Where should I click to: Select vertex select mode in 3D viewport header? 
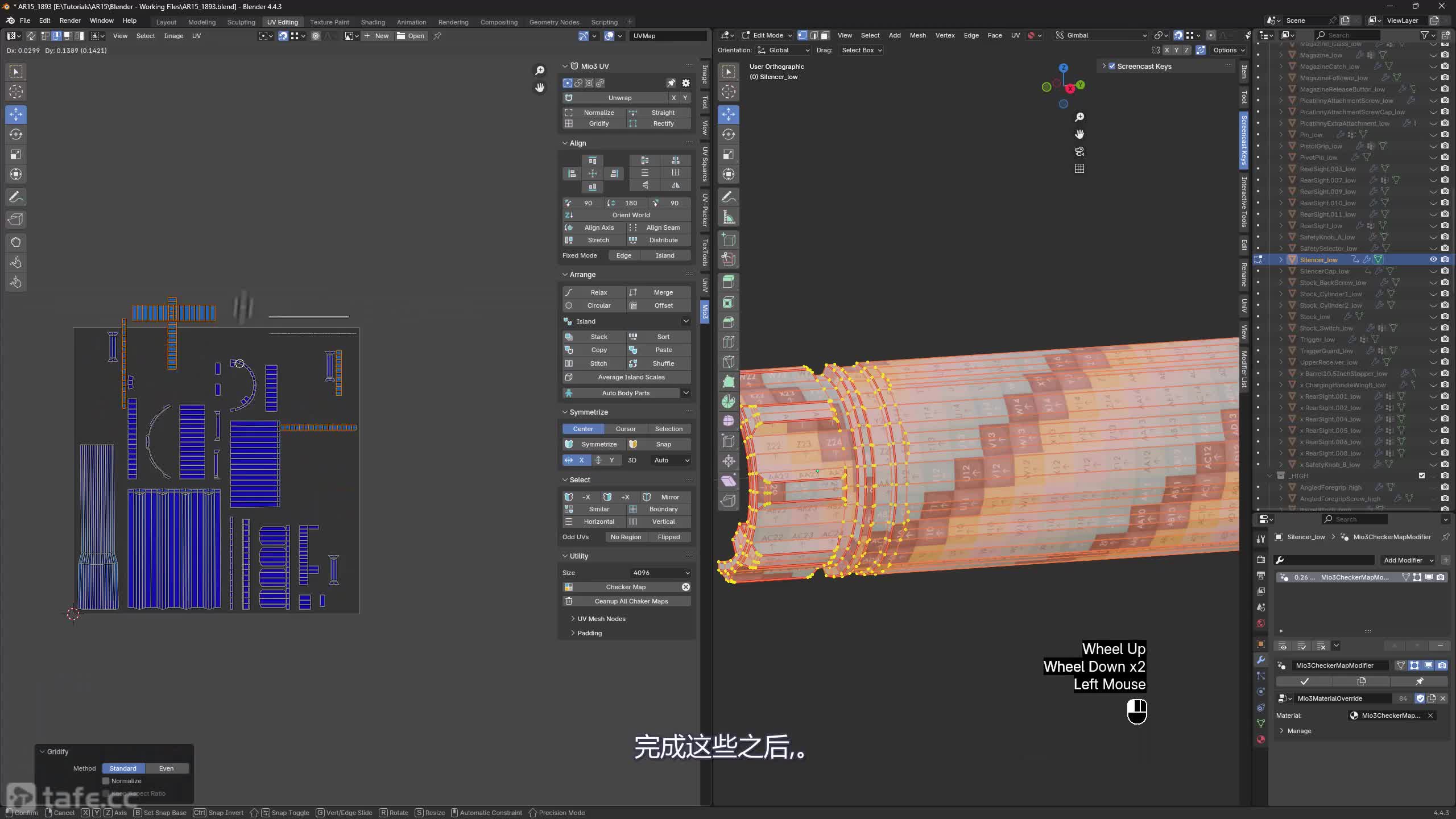[x=802, y=35]
